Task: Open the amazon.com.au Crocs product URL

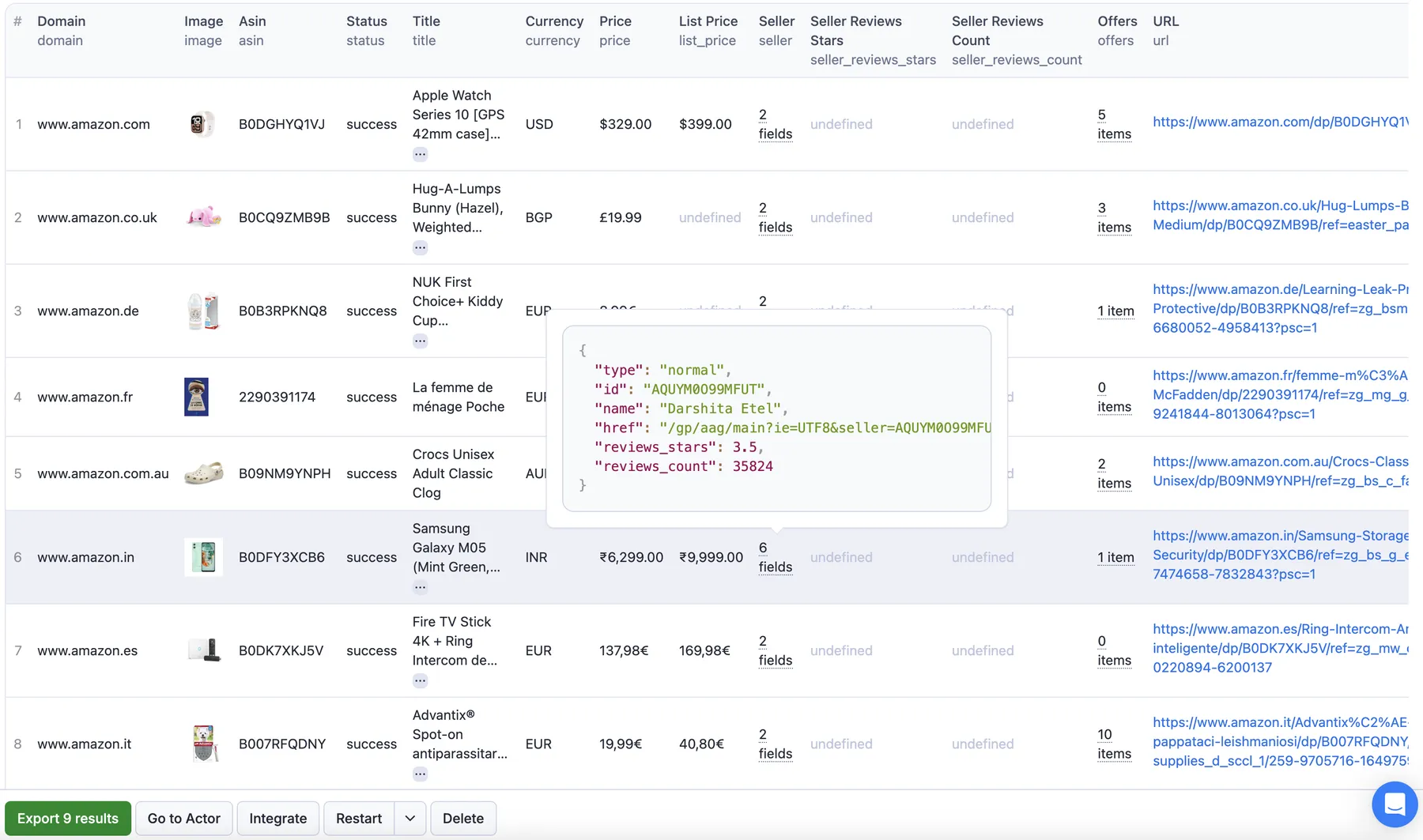Action: (1280, 471)
